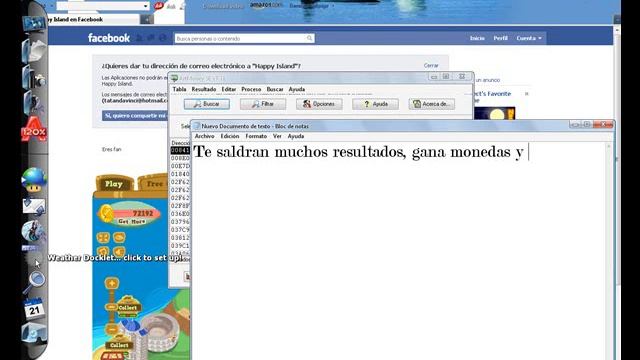Open the calendar 21 dock icon
The width and height of the screenshot is (640, 360).
(x=34, y=309)
